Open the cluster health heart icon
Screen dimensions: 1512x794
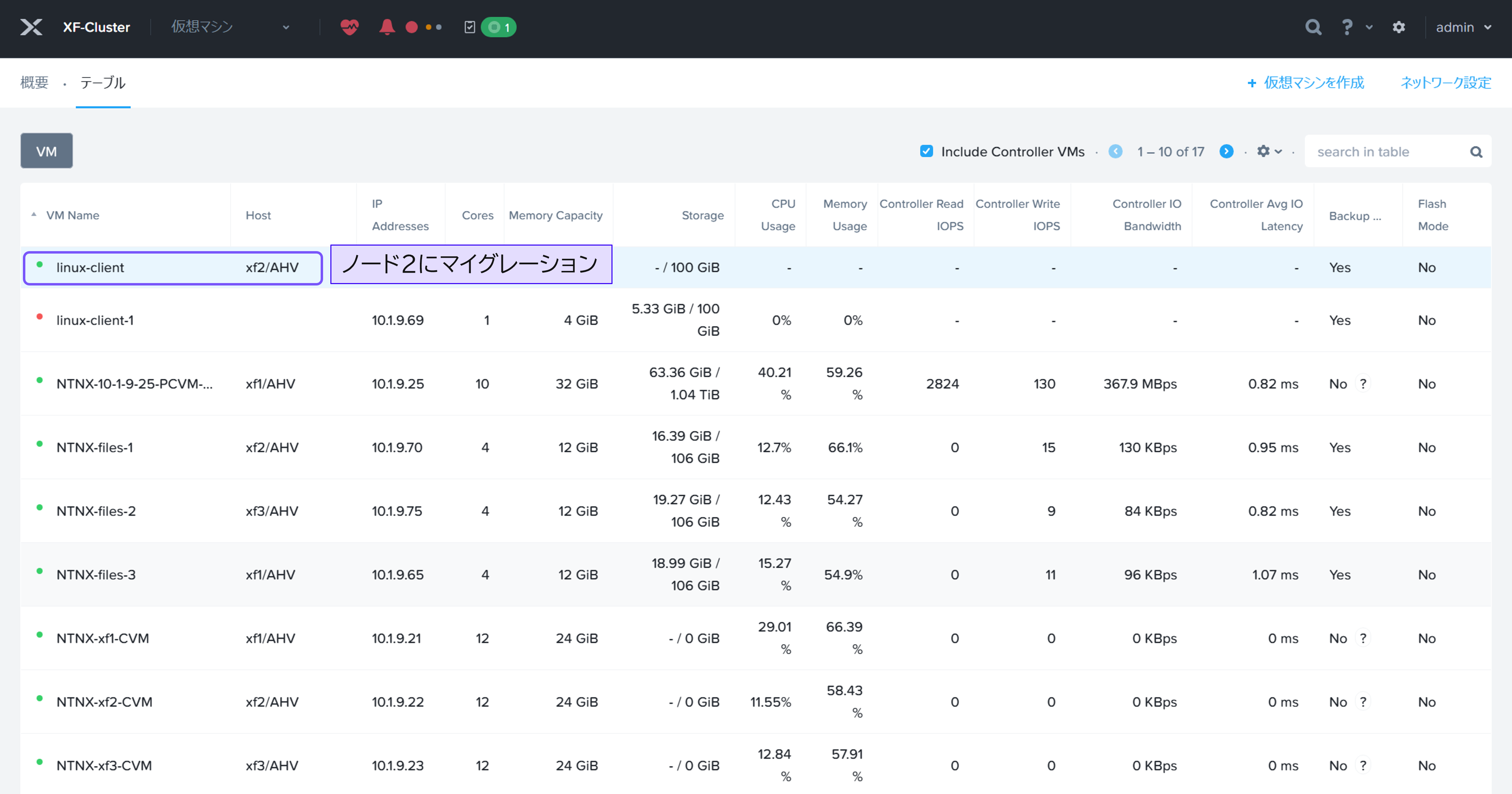[349, 27]
